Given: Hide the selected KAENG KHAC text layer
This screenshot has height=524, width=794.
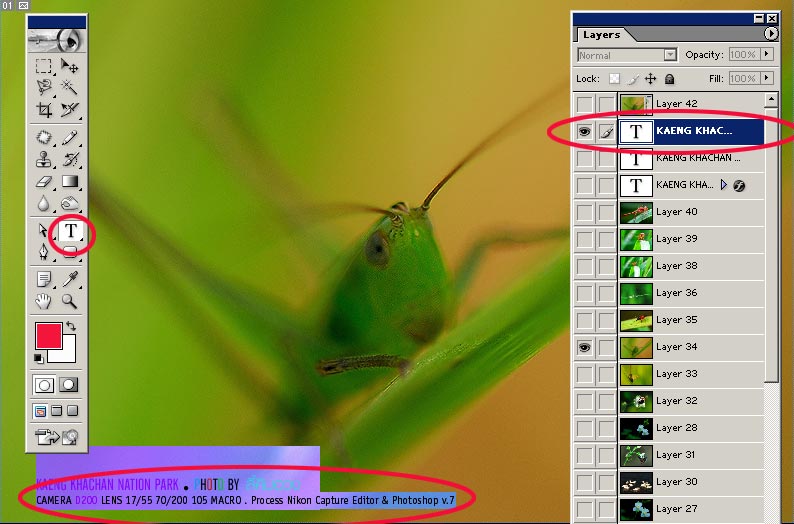Looking at the screenshot, I should tap(585, 131).
